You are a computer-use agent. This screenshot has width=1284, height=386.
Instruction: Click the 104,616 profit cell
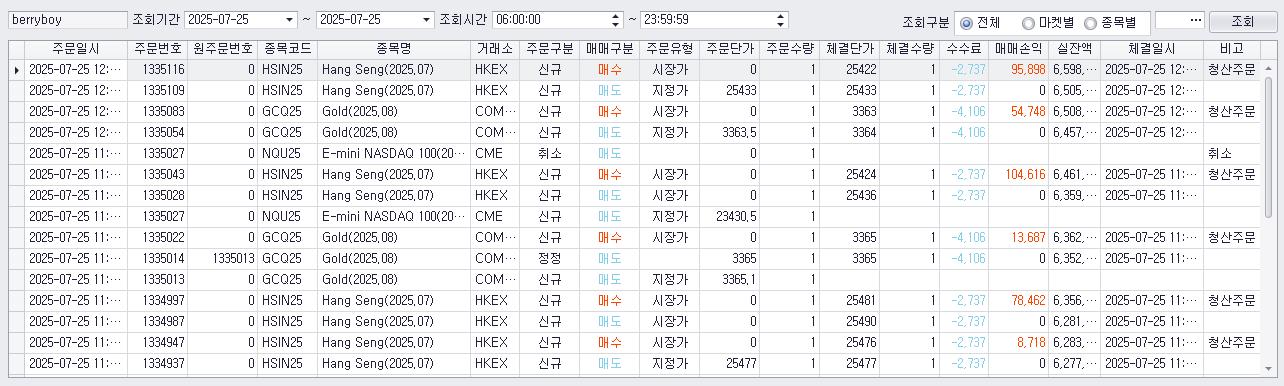[1019, 174]
